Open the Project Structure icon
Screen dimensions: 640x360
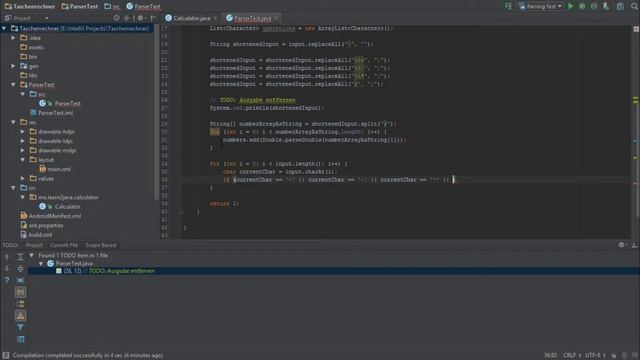tap(620, 6)
